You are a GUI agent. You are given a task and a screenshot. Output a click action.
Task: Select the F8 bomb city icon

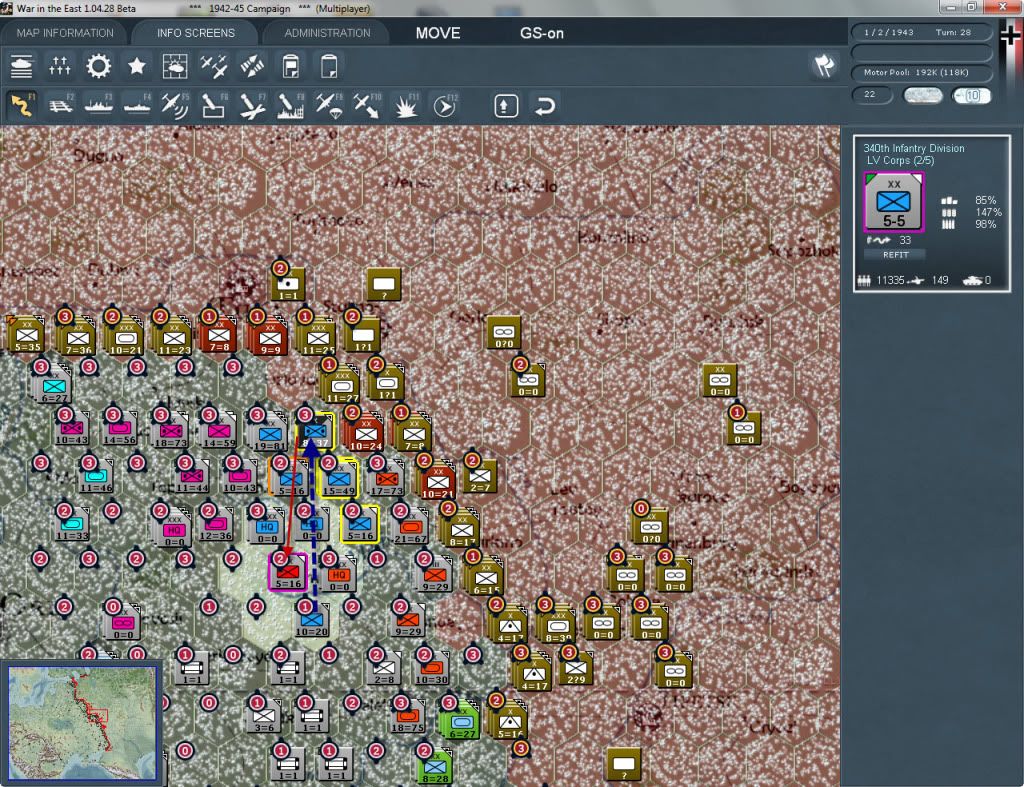291,105
